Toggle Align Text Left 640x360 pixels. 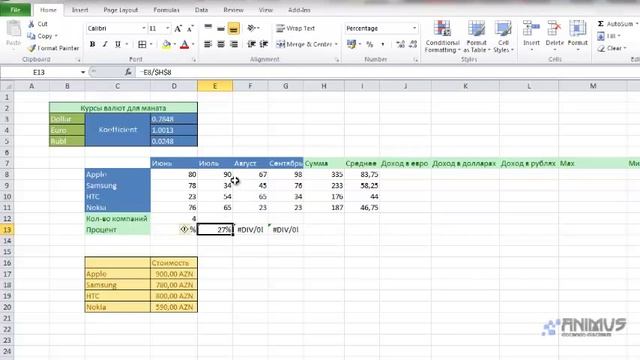point(208,44)
